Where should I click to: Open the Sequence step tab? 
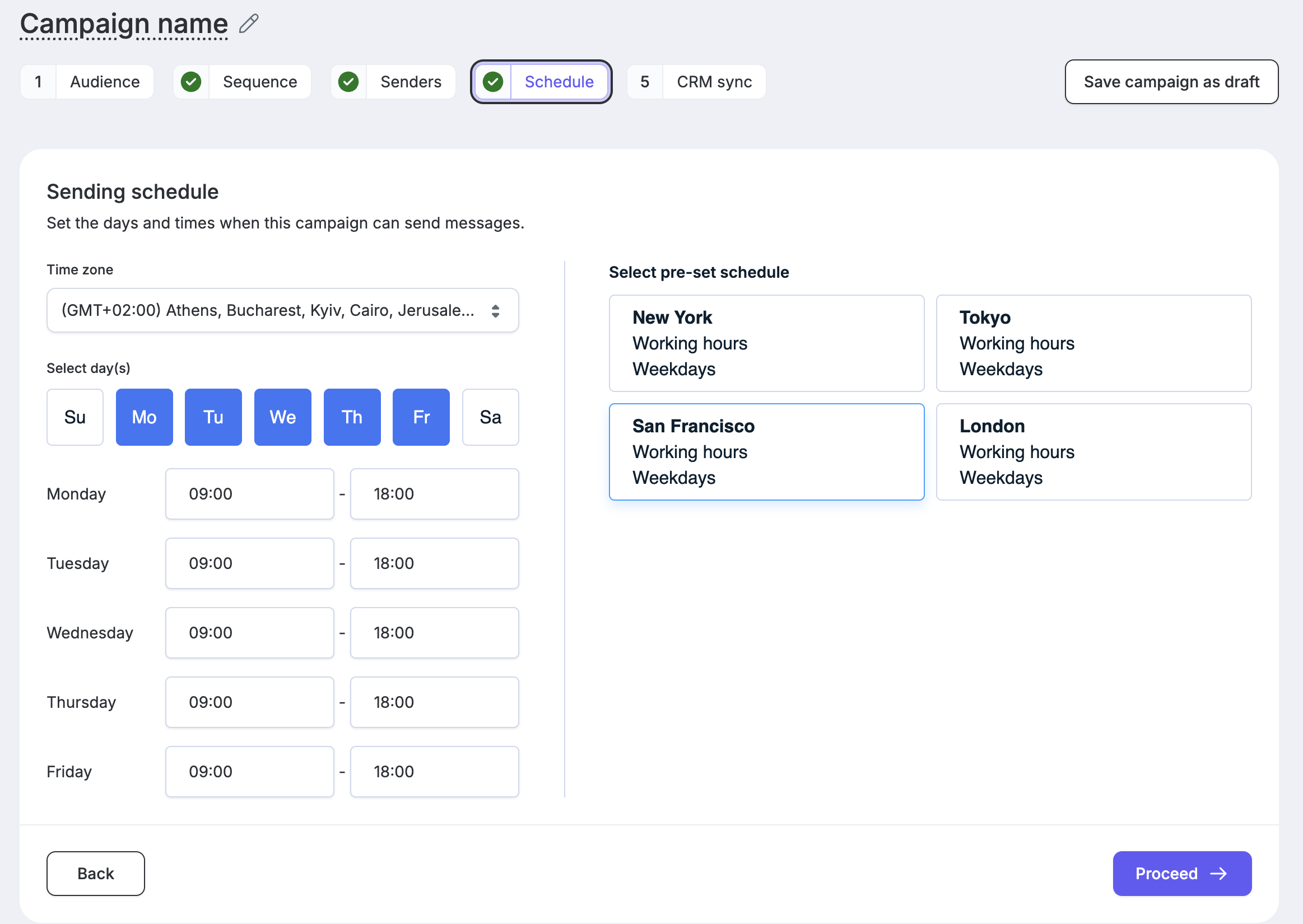(x=243, y=82)
